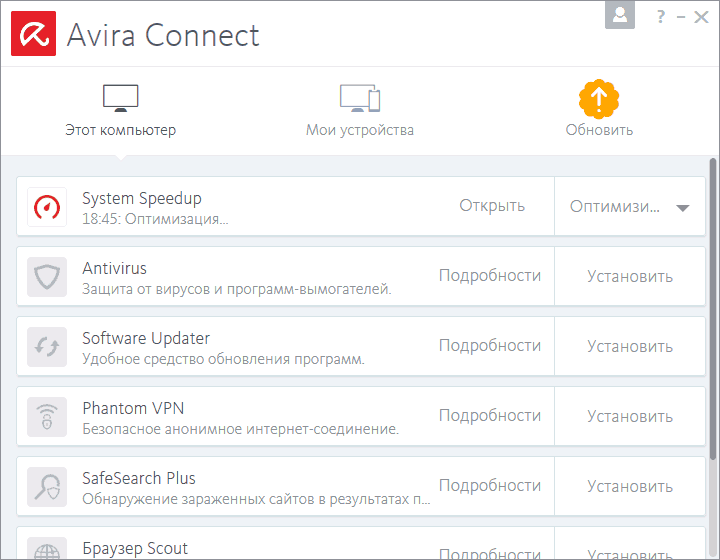Click the Браузер Scout globe icon
720x560 pixels.
tap(47, 549)
